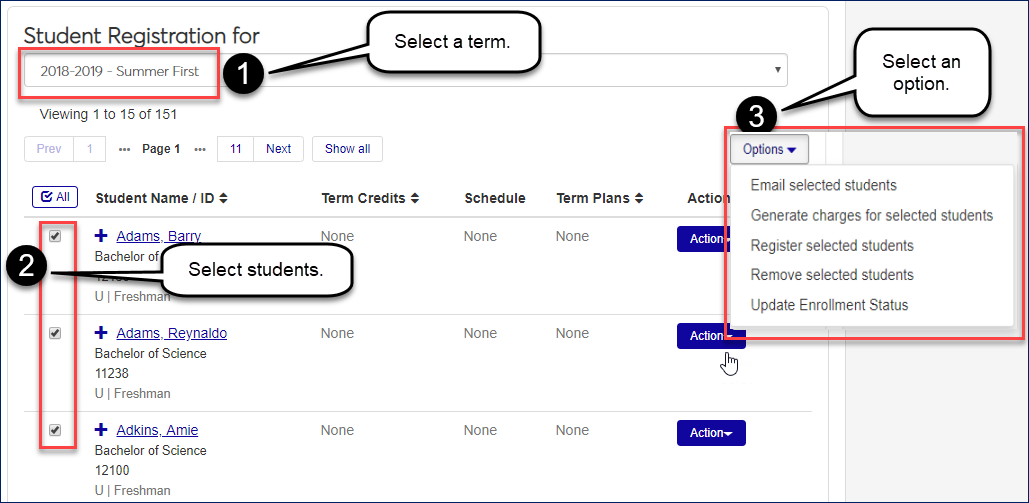This screenshot has width=1029, height=503.
Task: Click Register selected students menu item
Action: pos(832,245)
